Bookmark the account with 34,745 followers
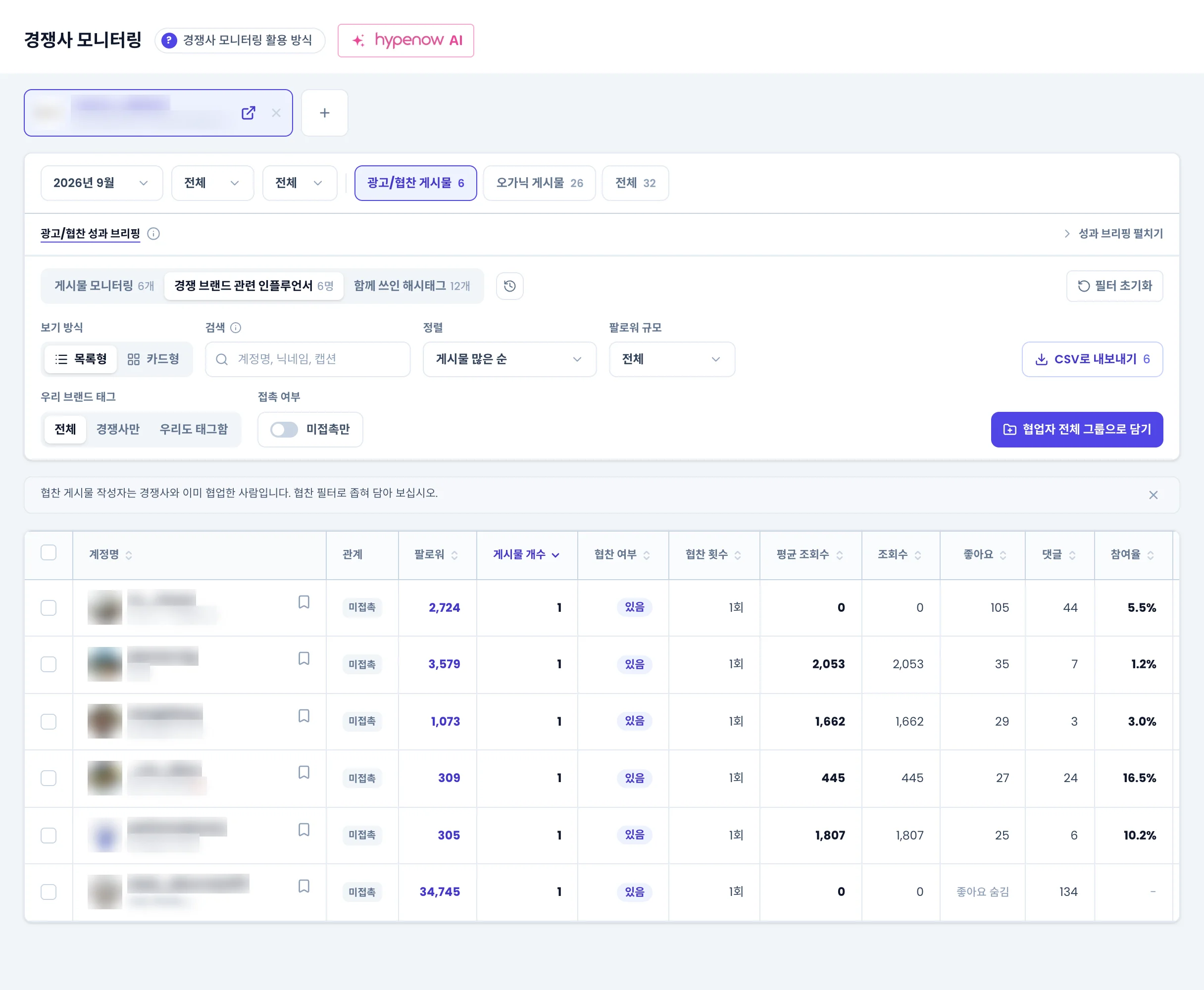This screenshot has height=990, width=1204. 304,886
